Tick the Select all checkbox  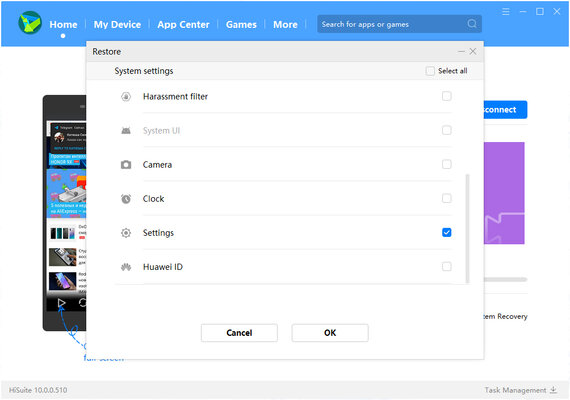point(430,71)
